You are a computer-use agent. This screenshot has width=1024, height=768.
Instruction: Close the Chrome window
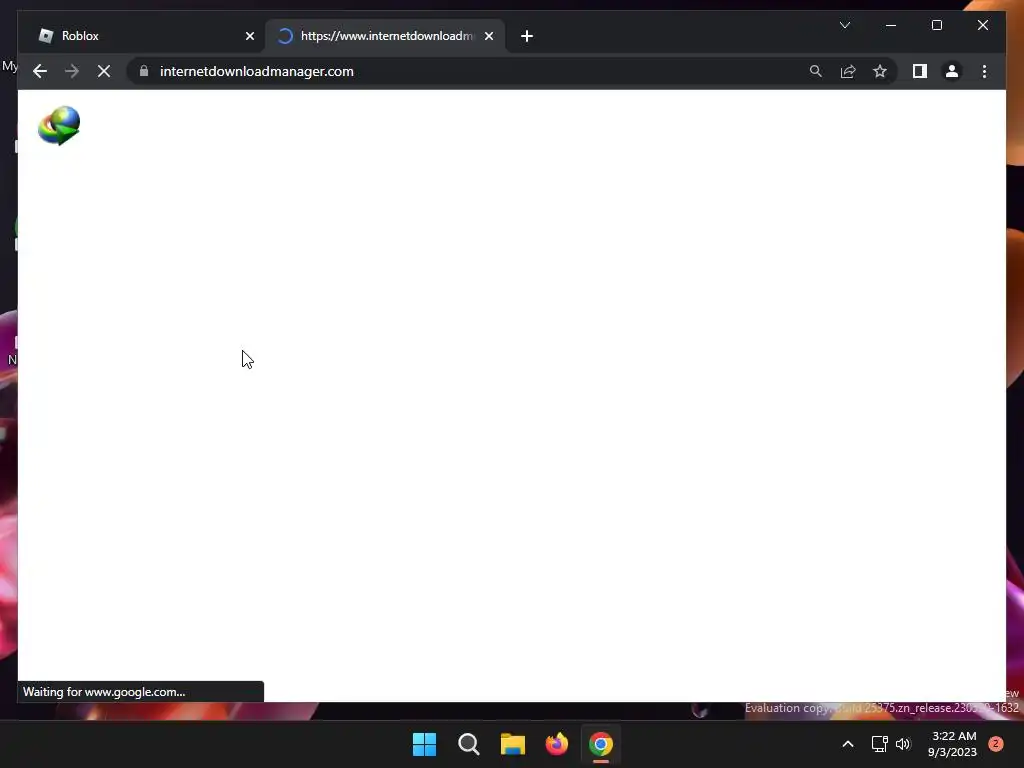click(x=983, y=25)
